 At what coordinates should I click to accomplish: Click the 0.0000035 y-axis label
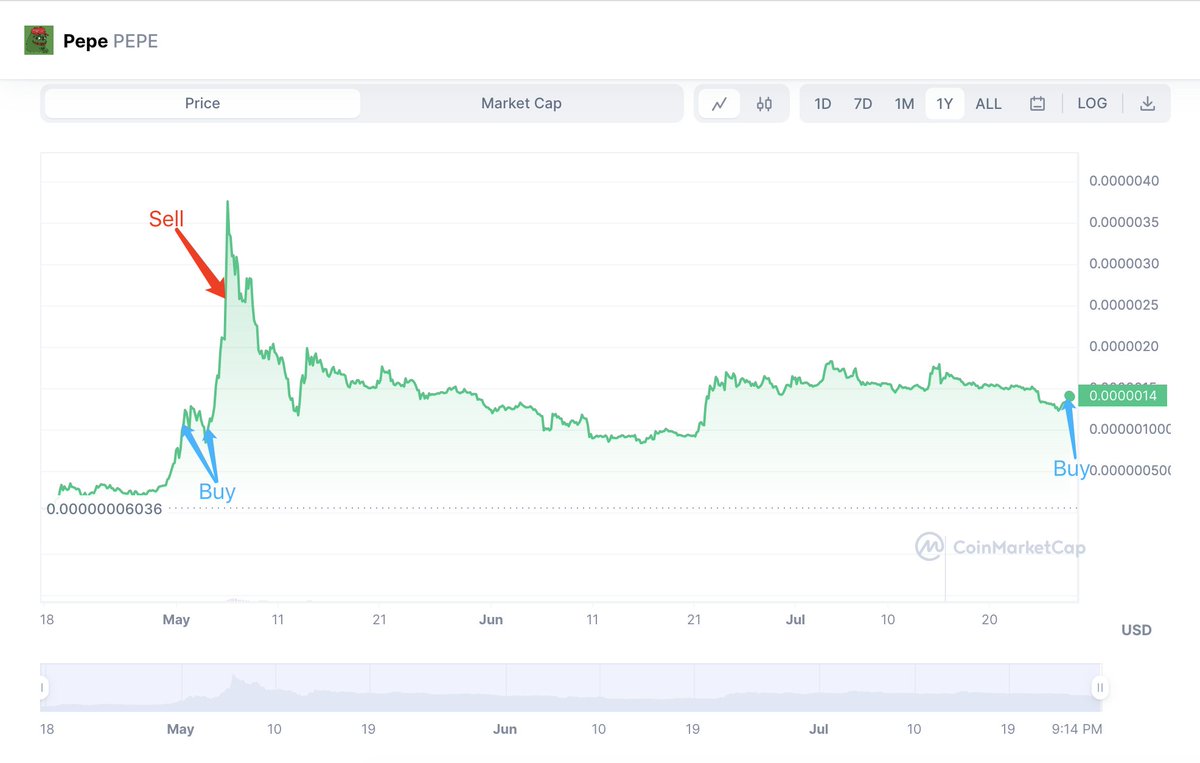1123,222
